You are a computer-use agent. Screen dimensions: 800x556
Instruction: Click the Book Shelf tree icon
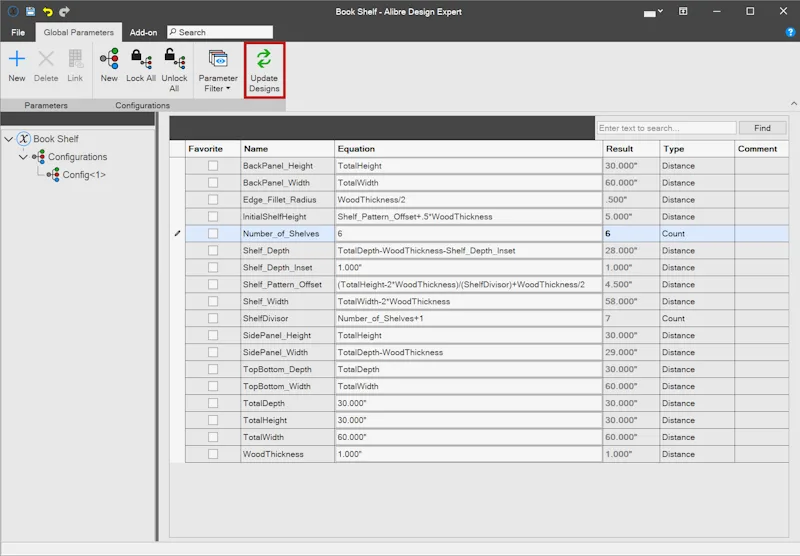click(x=24, y=139)
